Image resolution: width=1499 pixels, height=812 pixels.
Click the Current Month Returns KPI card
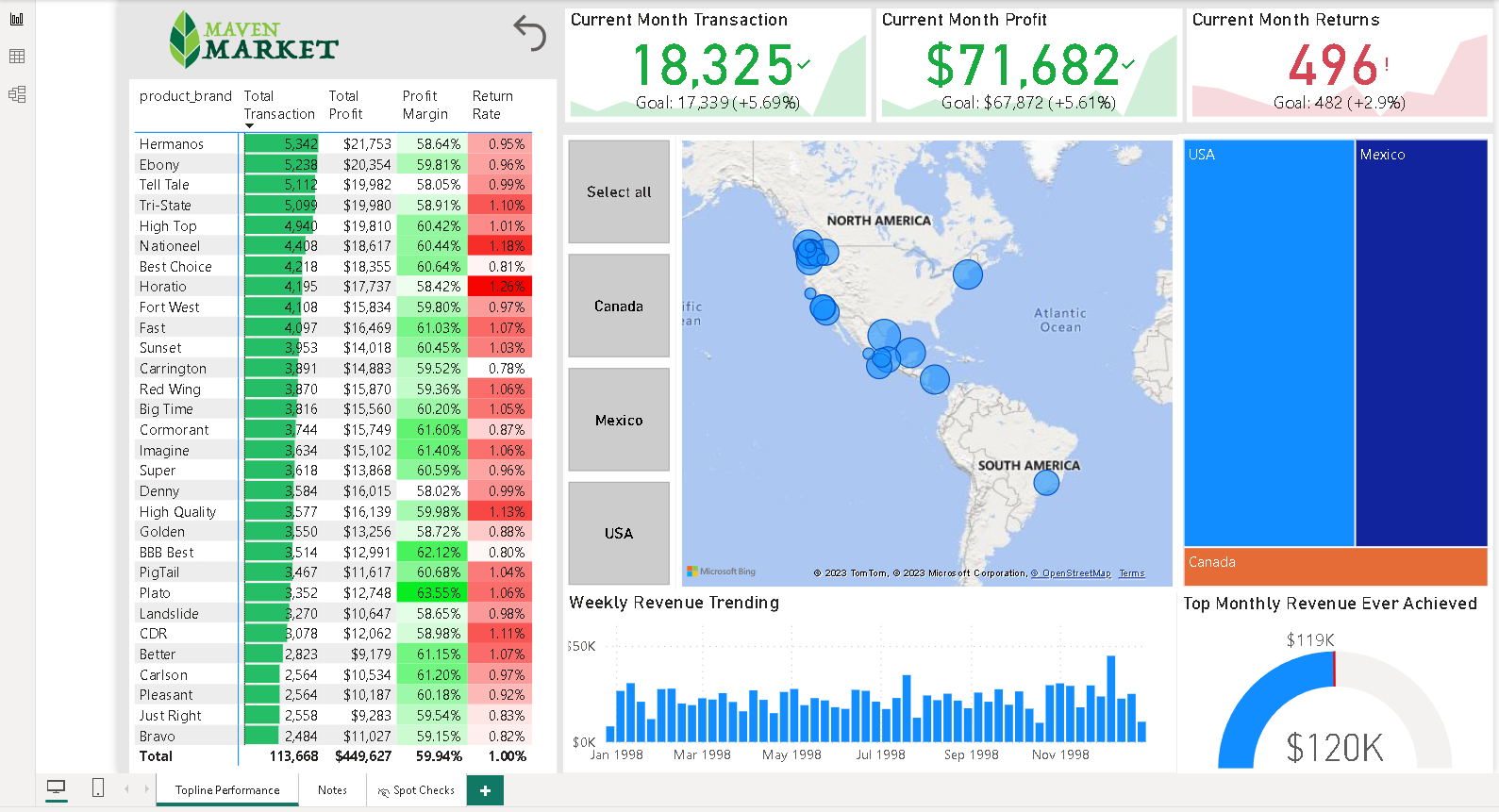1338,64
